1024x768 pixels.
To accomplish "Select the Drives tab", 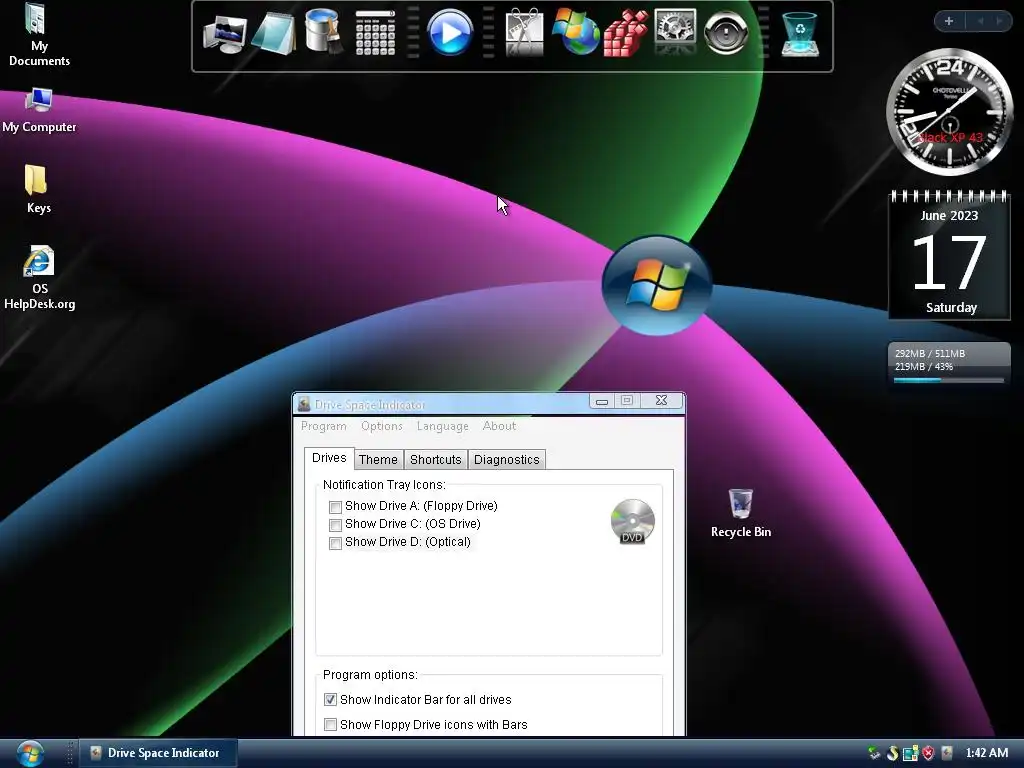I will (329, 458).
